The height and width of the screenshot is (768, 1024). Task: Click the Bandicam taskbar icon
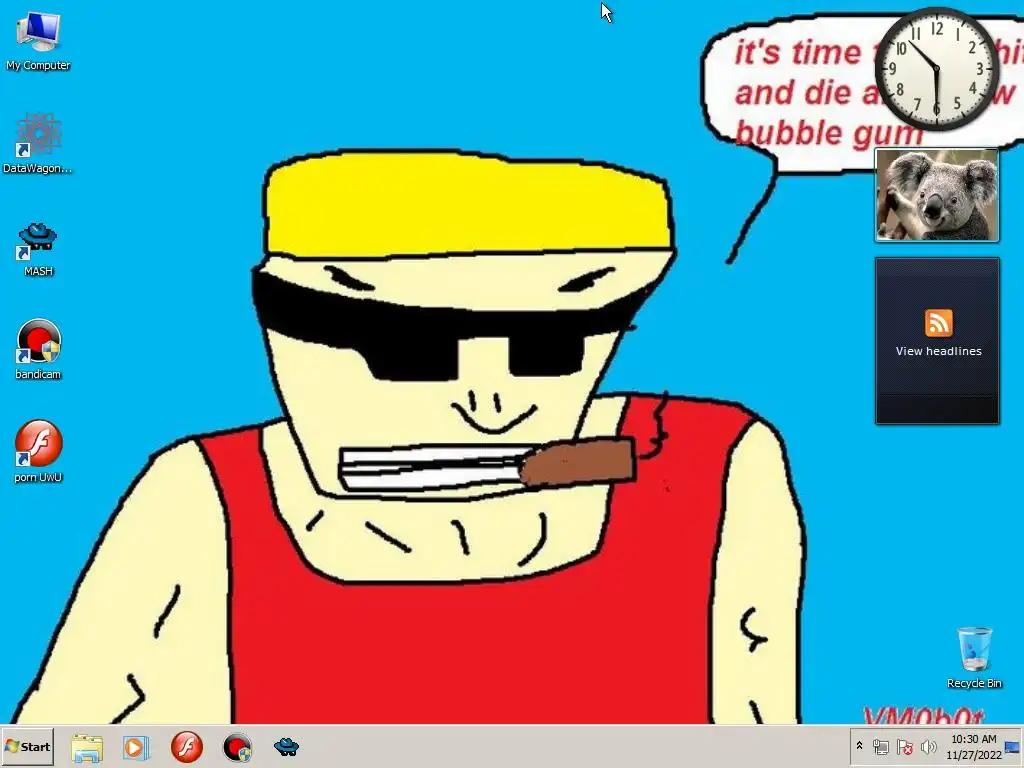pyautogui.click(x=237, y=747)
